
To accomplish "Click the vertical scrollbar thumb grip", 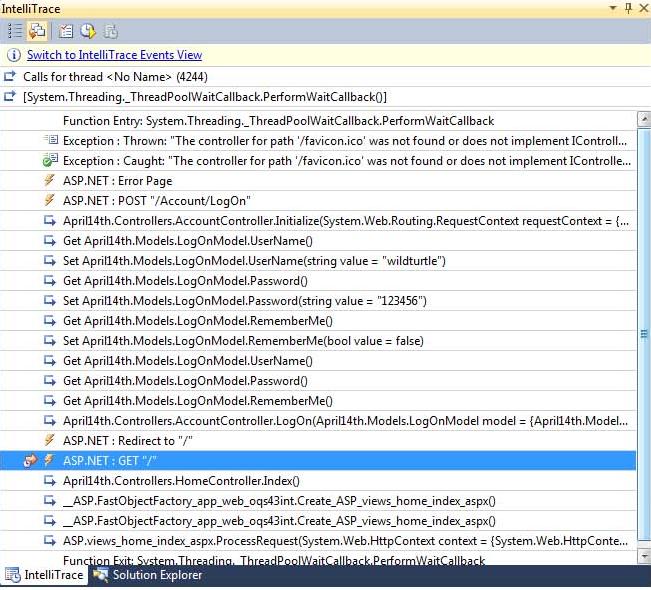I will (644, 333).
